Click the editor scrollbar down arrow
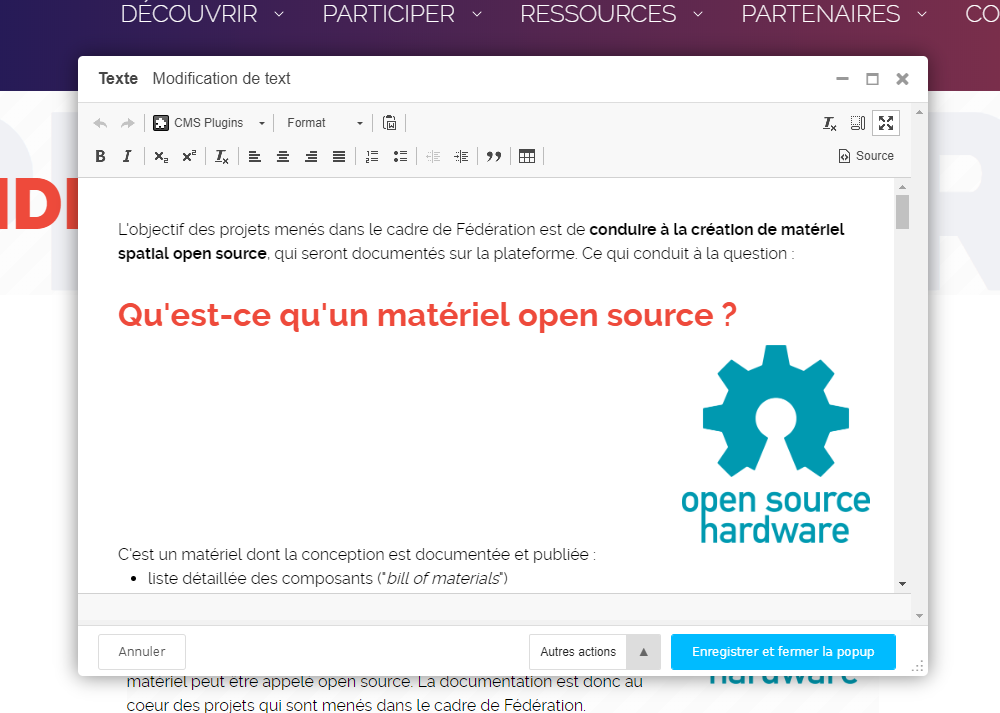 (902, 583)
